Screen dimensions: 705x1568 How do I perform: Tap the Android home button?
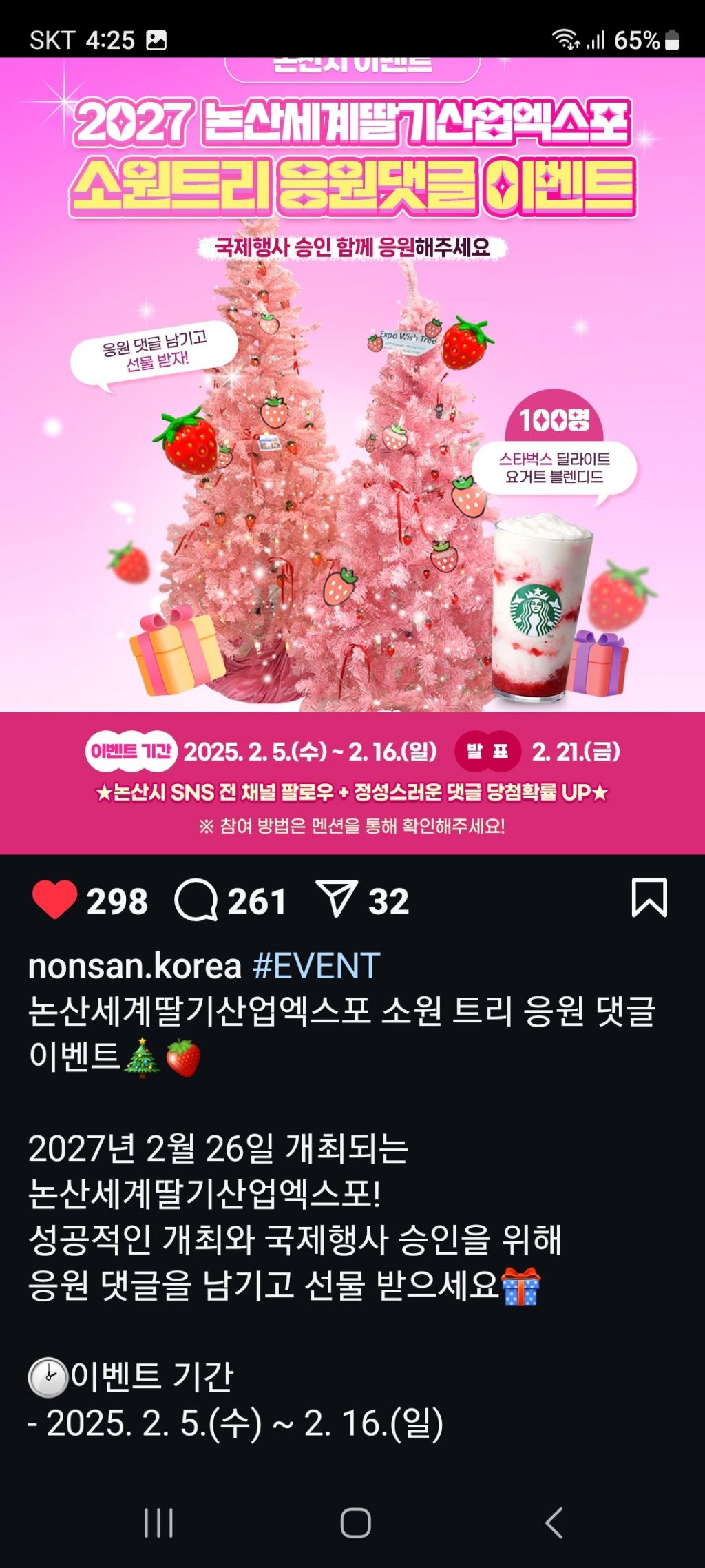[x=356, y=1523]
